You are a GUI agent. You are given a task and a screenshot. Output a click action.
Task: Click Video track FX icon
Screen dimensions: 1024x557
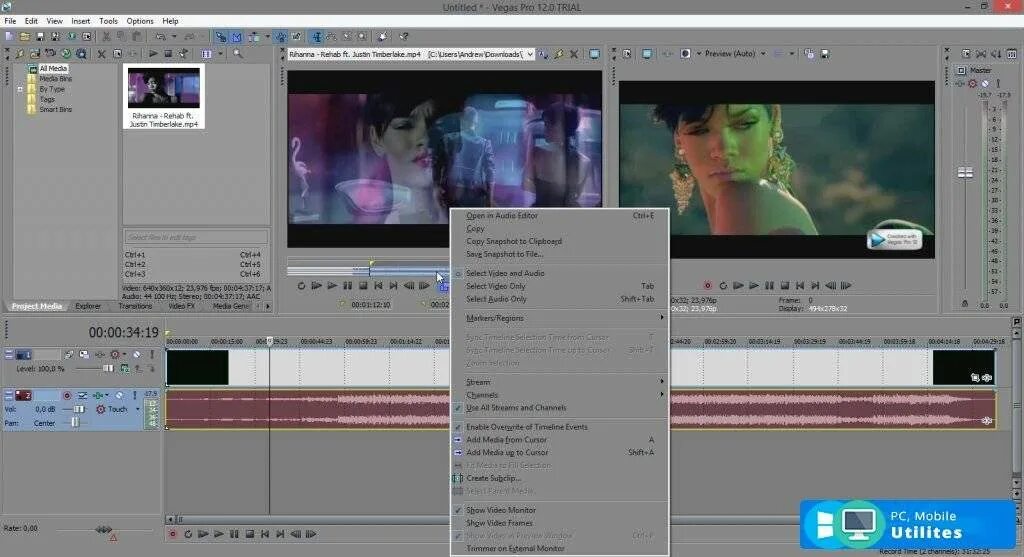[x=99, y=355]
